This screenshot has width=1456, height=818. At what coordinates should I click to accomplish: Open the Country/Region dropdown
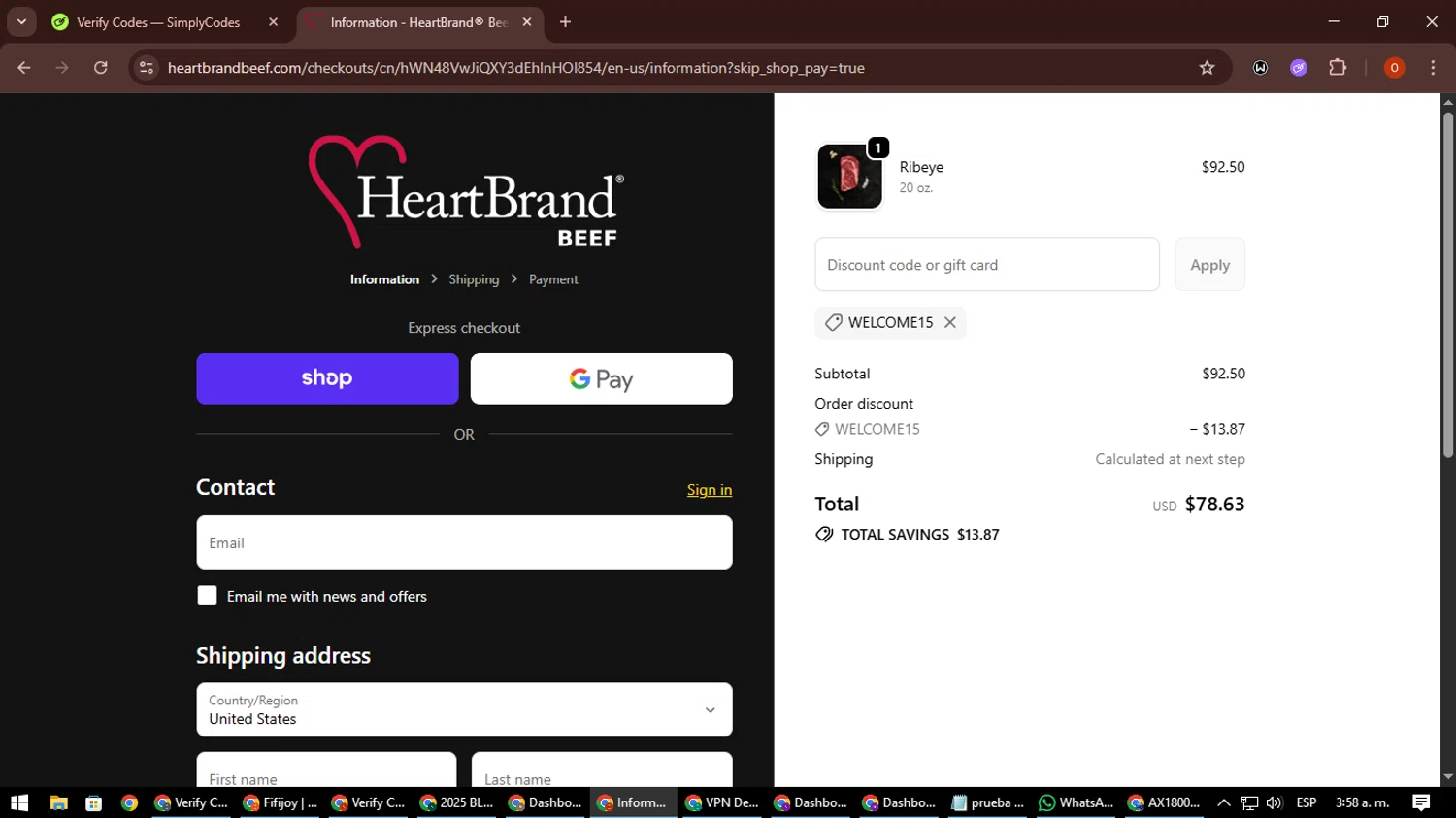pyautogui.click(x=464, y=709)
